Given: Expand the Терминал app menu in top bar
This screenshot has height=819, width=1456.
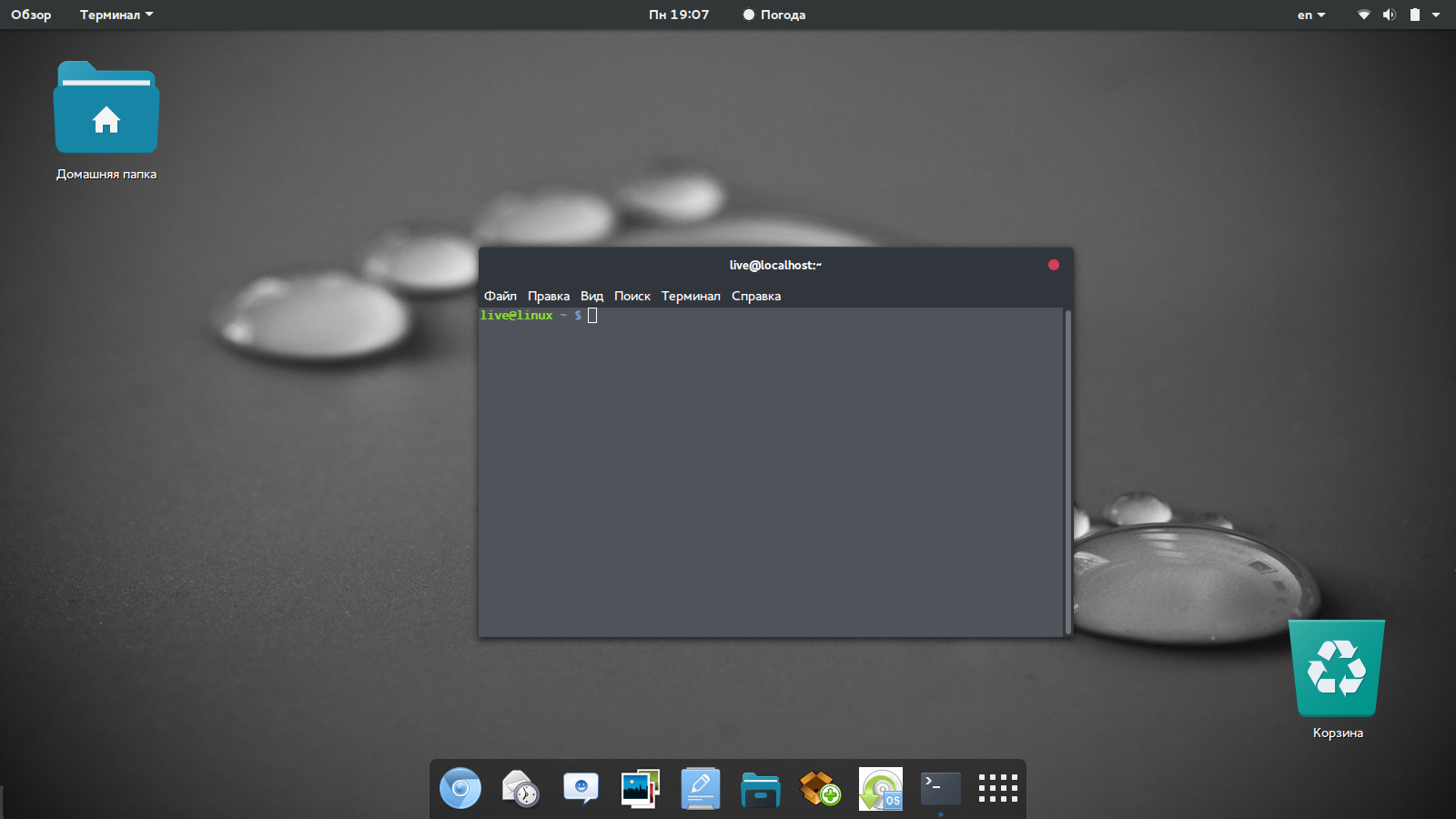Looking at the screenshot, I should pyautogui.click(x=116, y=15).
